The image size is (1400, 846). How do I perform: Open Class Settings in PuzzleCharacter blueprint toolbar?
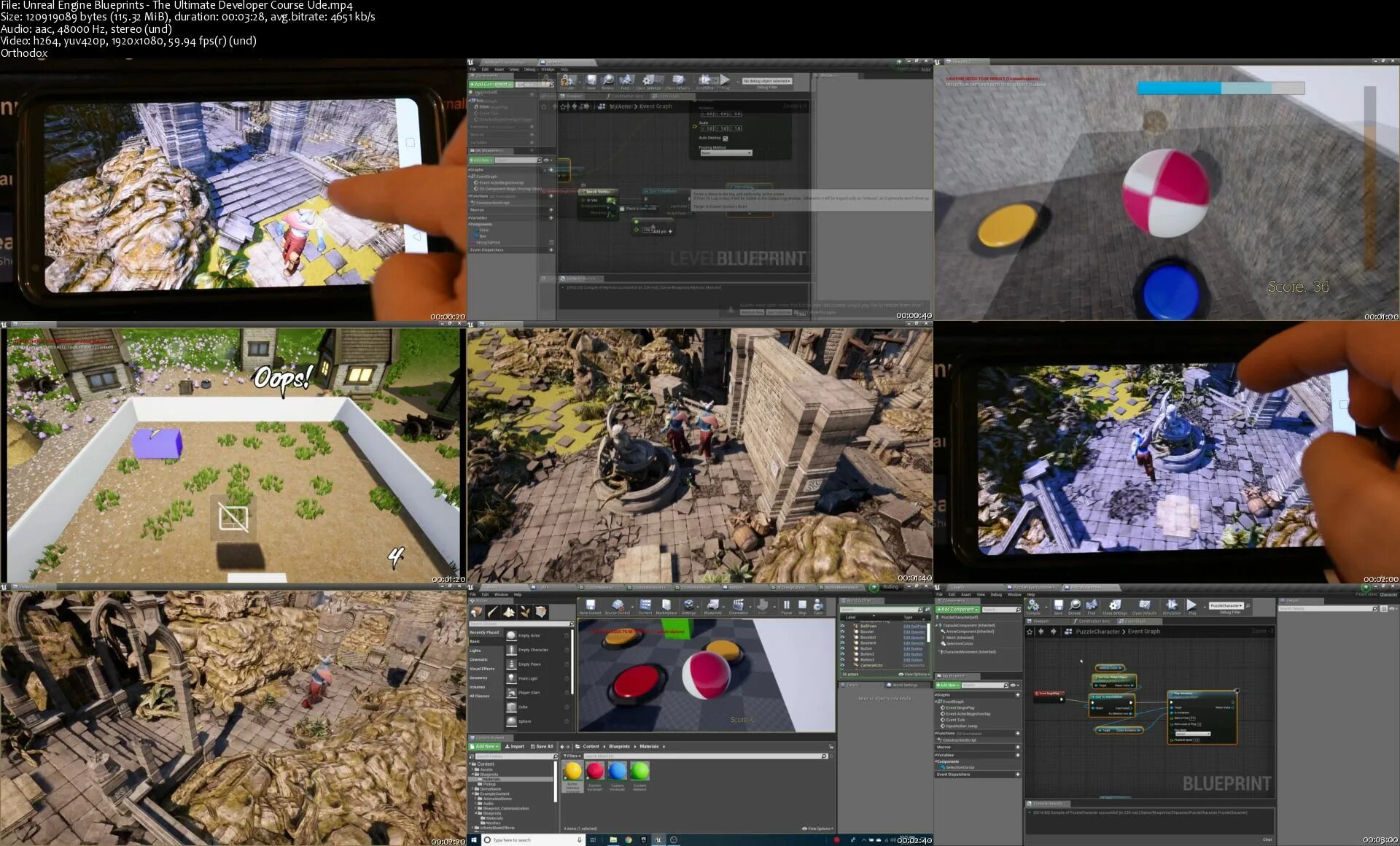[1115, 607]
